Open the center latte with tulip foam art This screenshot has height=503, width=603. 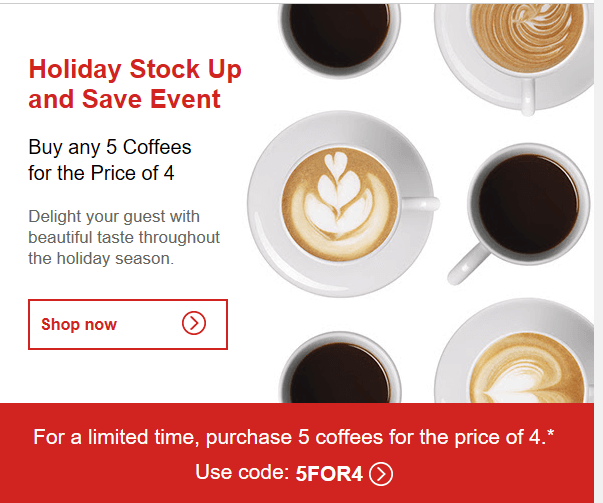pyautogui.click(x=340, y=204)
